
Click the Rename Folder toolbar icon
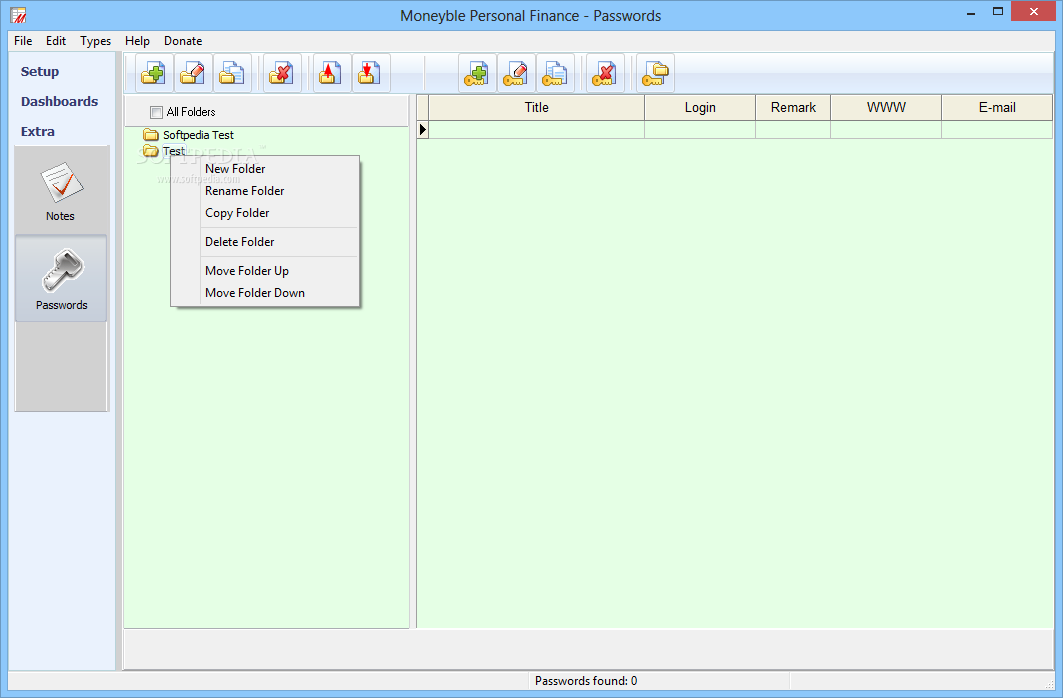click(x=193, y=73)
